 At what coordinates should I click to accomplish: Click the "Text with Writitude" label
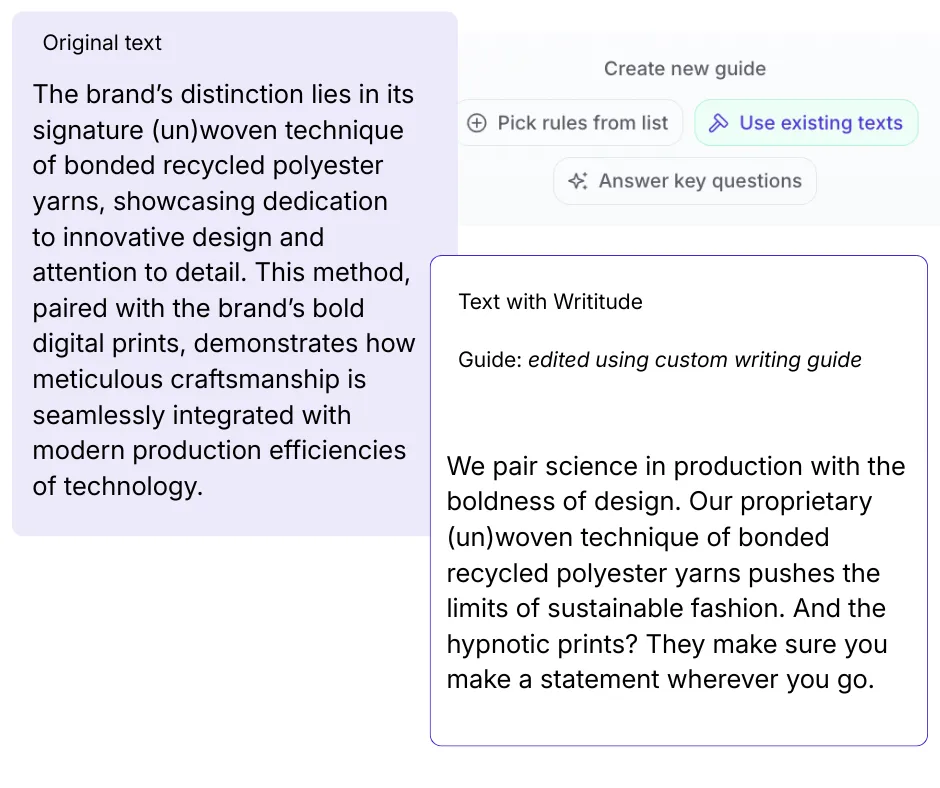(x=550, y=301)
